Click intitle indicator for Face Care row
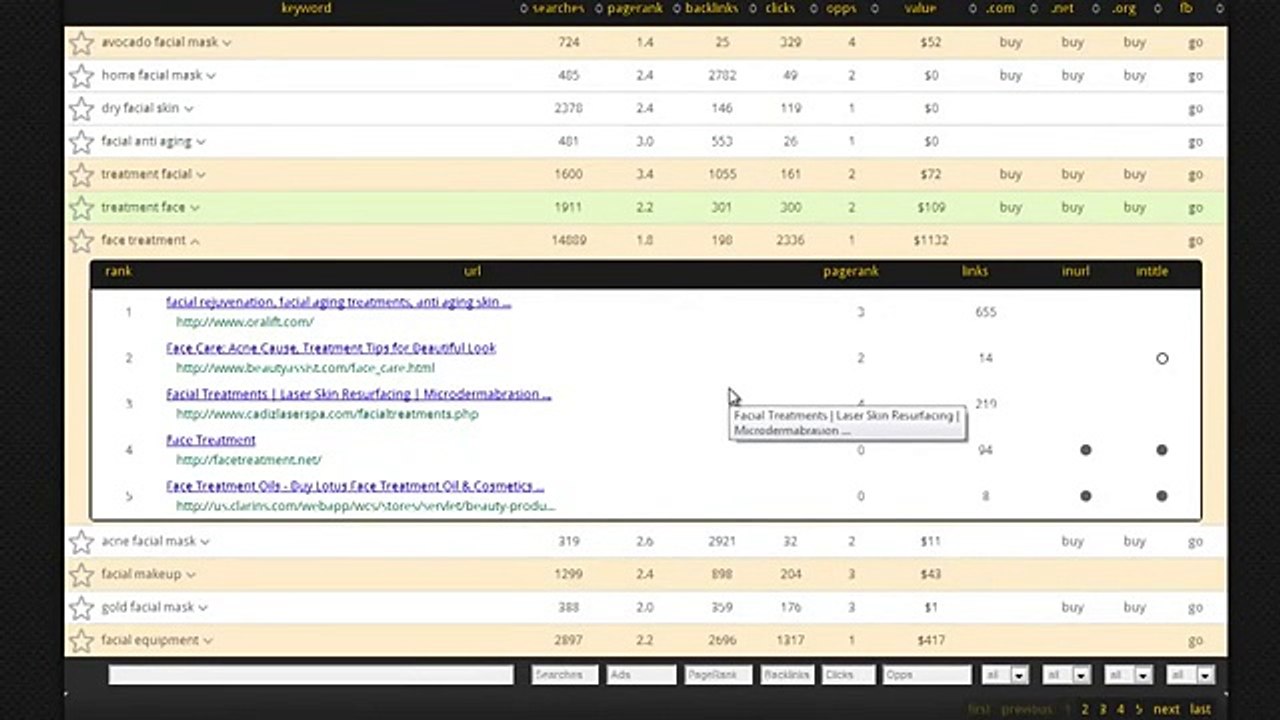Viewport: 1280px width, 720px height. (x=1162, y=358)
